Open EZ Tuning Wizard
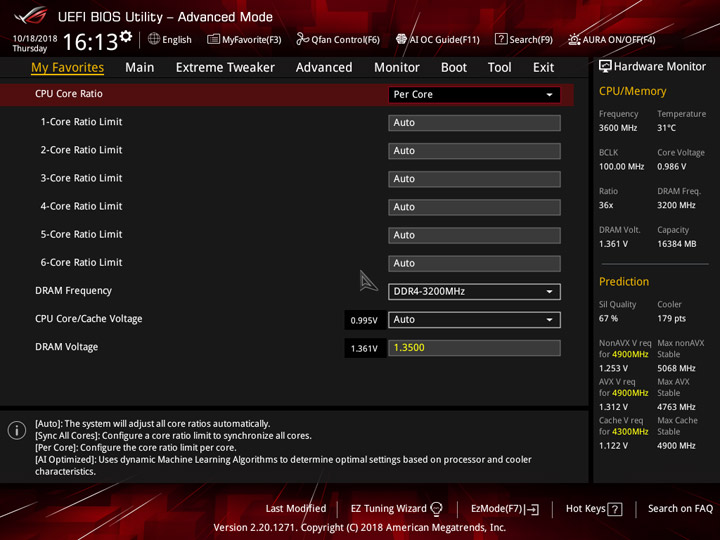720x540 pixels. [x=388, y=509]
